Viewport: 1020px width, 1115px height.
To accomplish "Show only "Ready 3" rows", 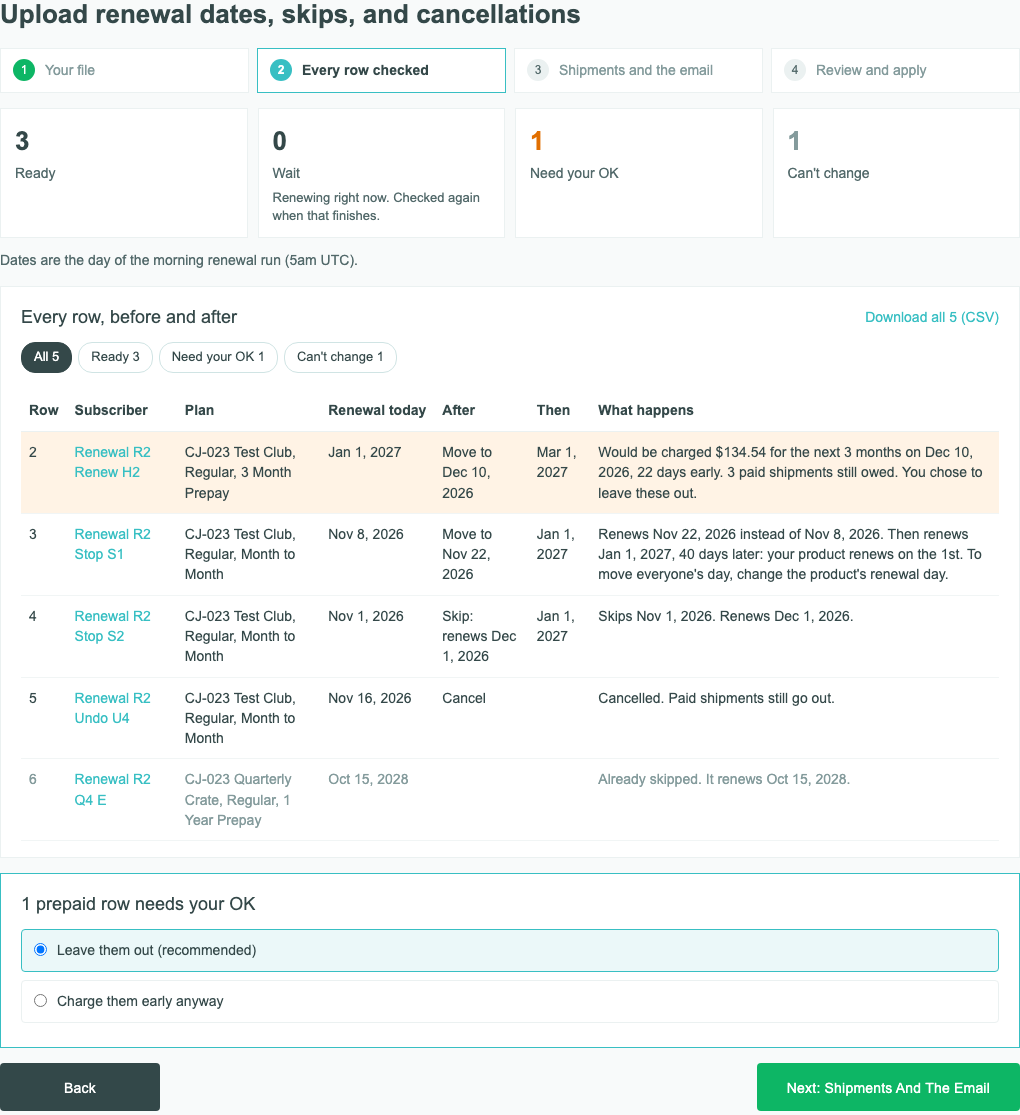I will point(115,357).
